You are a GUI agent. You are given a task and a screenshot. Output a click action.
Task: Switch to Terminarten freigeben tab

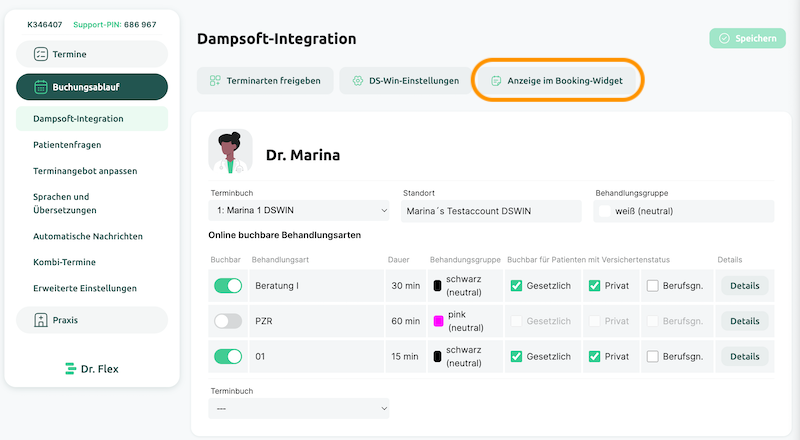[x=265, y=81]
